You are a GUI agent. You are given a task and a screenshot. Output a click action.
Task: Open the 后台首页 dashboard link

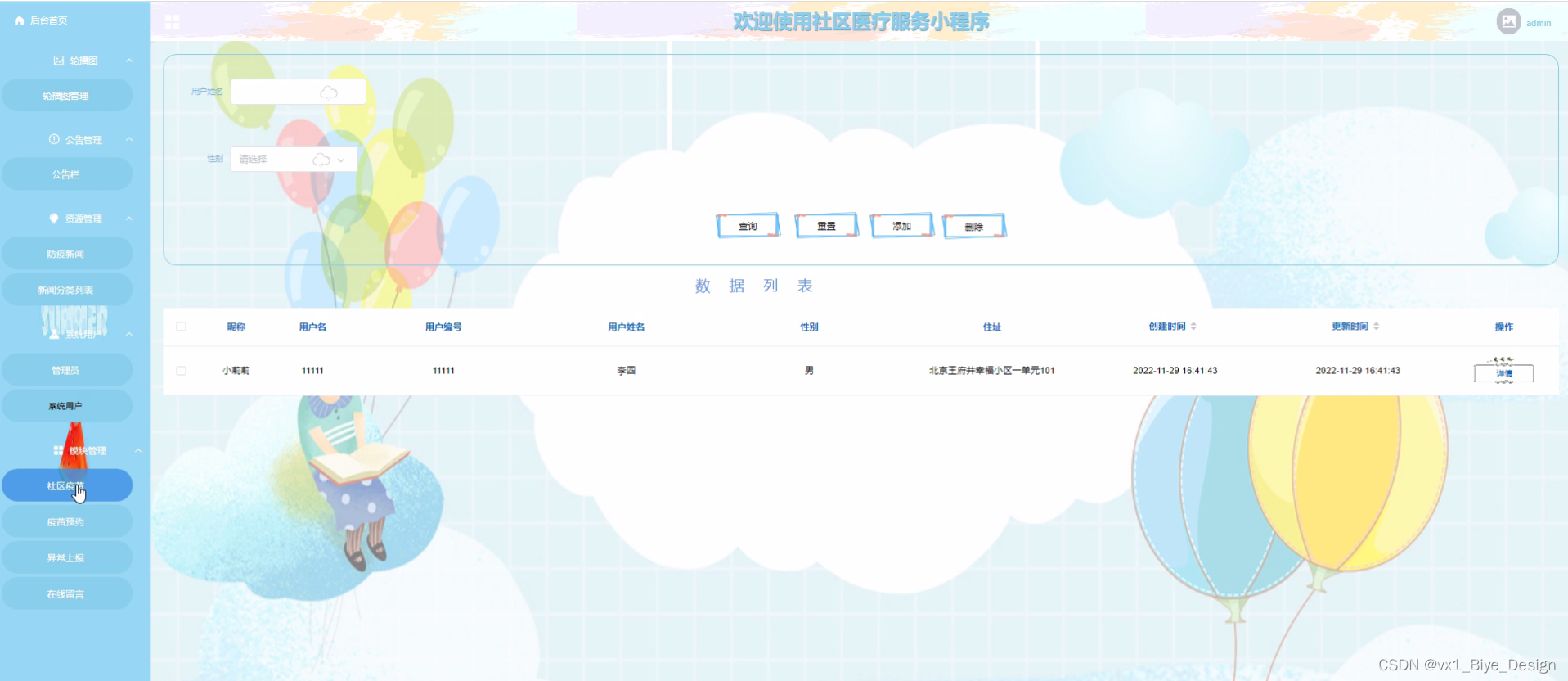pos(49,20)
